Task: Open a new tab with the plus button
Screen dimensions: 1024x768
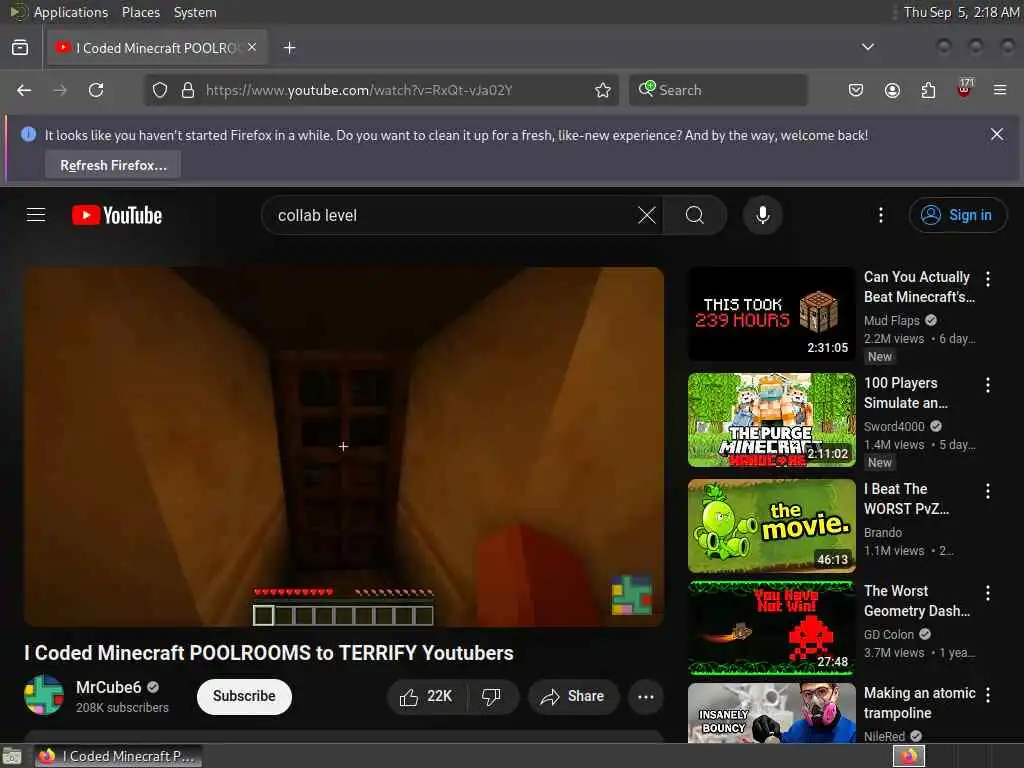Action: (289, 48)
